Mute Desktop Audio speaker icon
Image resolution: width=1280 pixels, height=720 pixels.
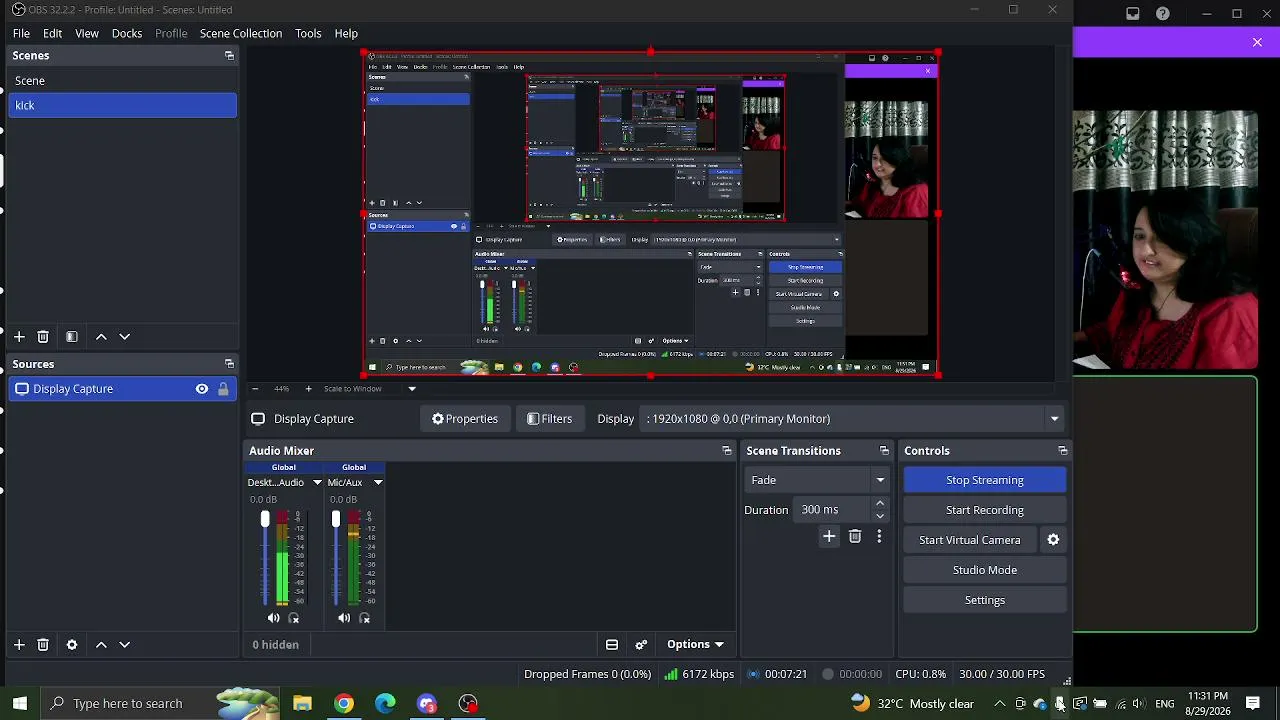[273, 618]
